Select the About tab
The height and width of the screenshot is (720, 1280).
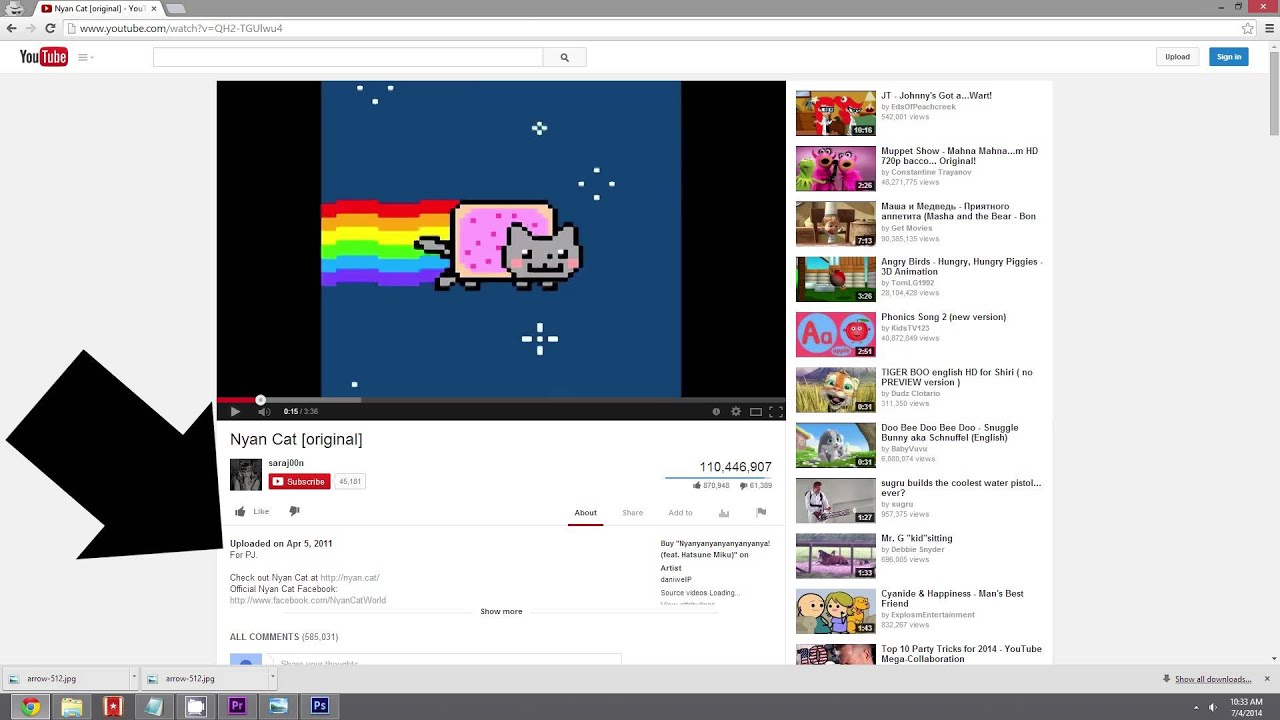[585, 512]
